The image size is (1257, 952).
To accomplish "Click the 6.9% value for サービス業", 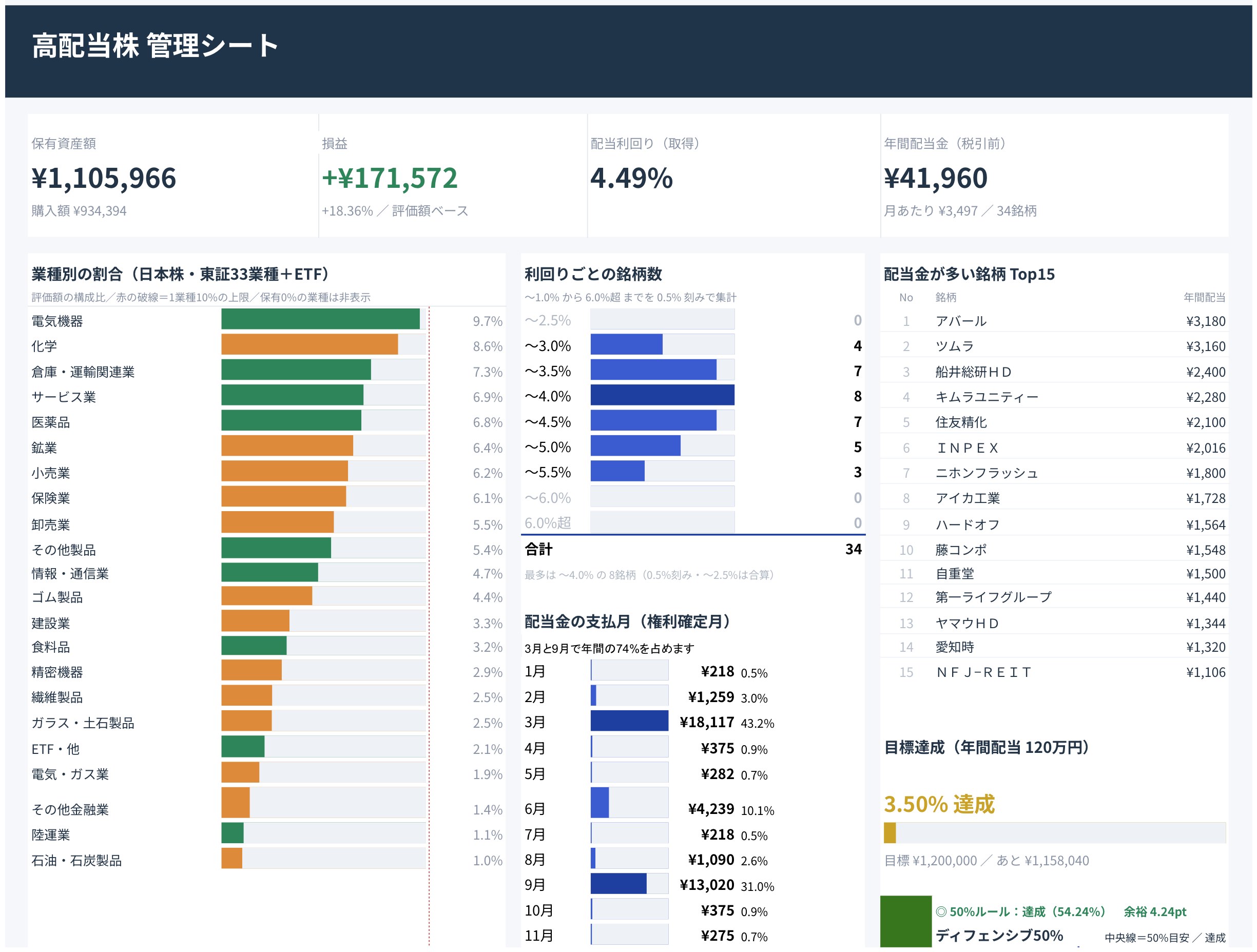I will (488, 397).
